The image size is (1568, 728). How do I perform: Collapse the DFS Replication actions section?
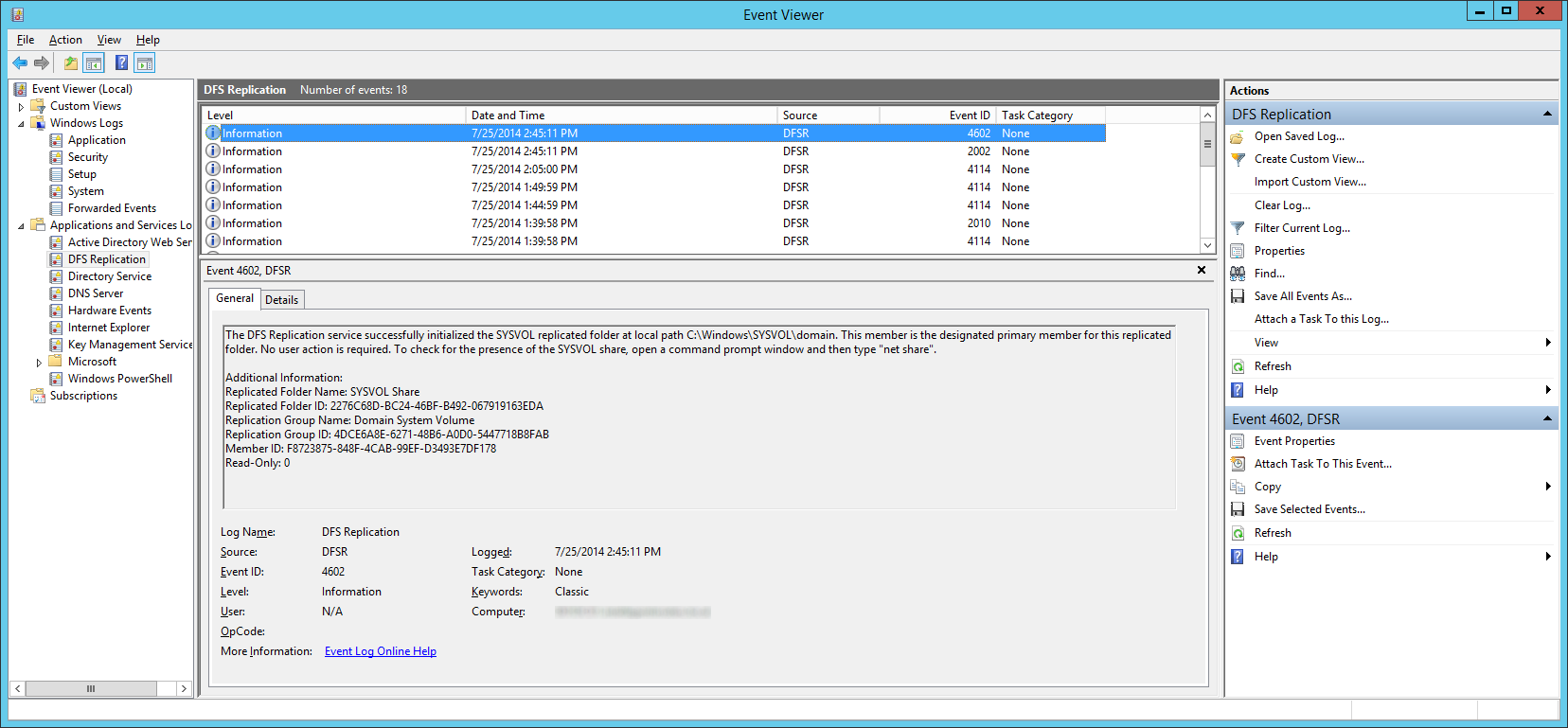click(1547, 114)
